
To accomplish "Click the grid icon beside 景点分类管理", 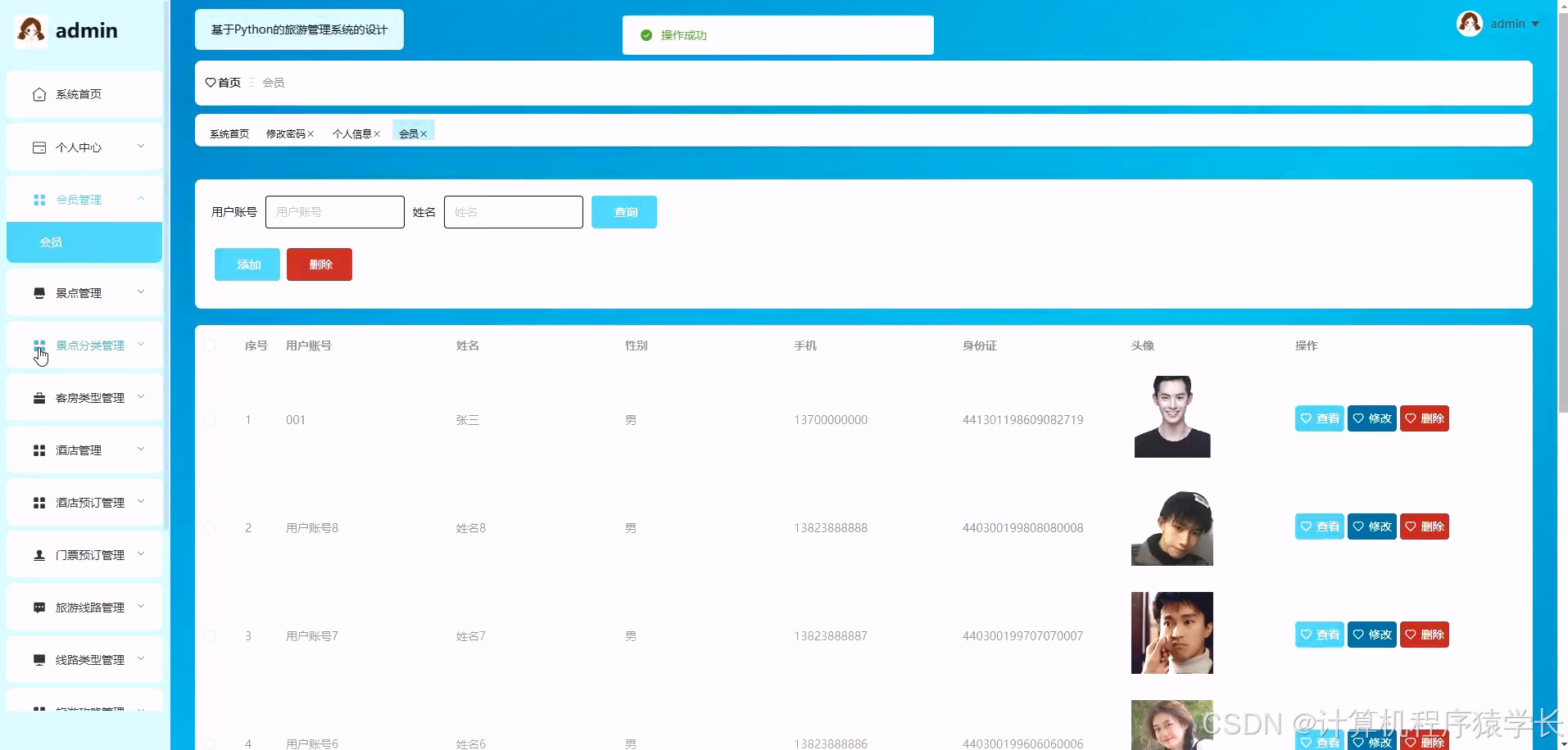I will 39,346.
